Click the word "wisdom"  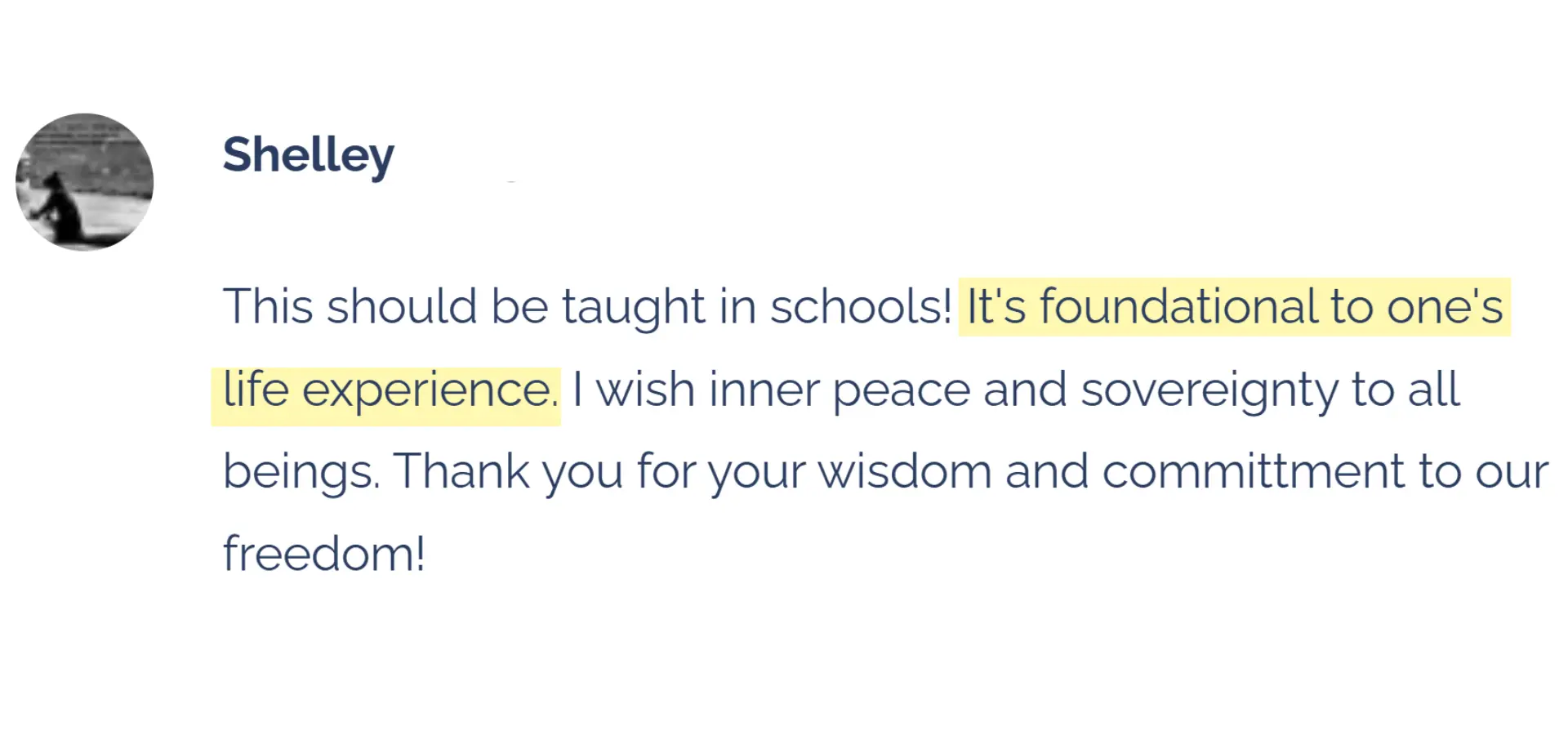click(904, 471)
